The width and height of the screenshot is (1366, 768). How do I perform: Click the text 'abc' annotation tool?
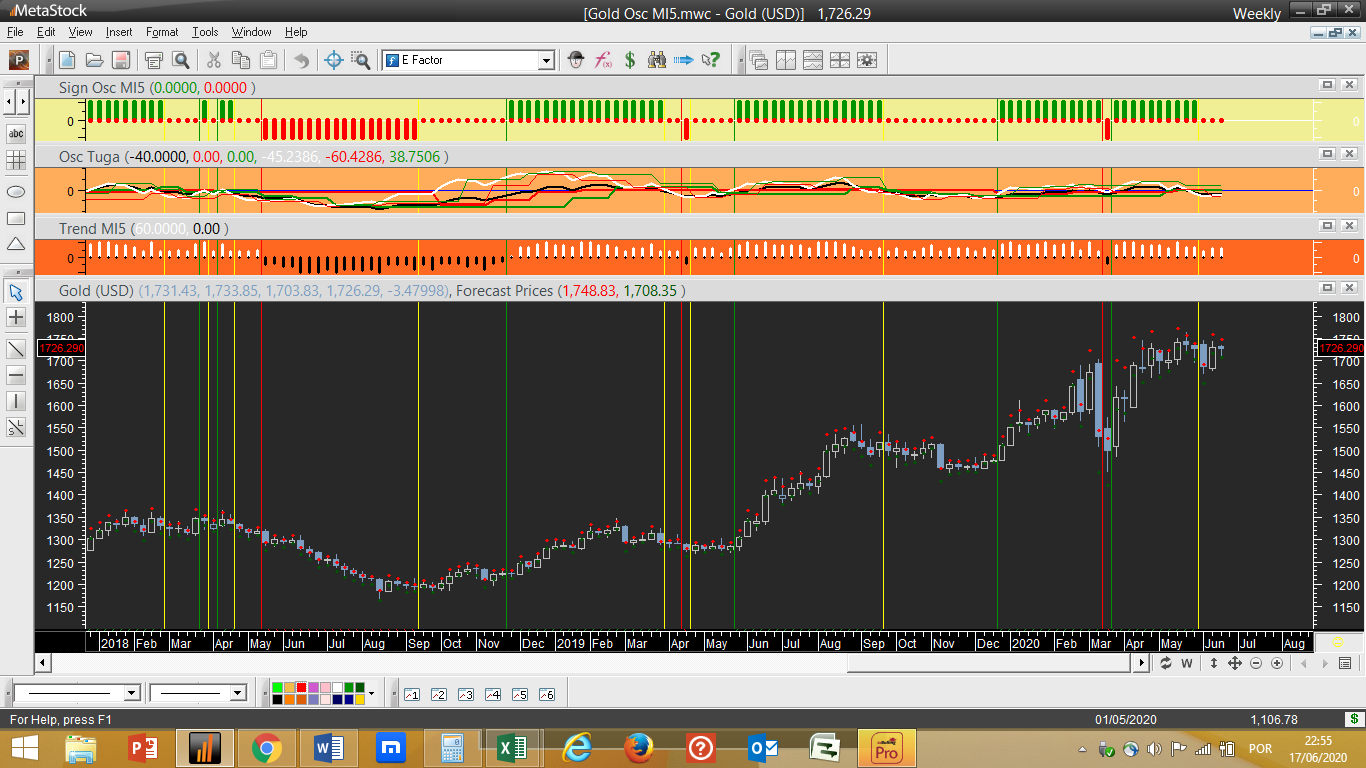tap(16, 133)
